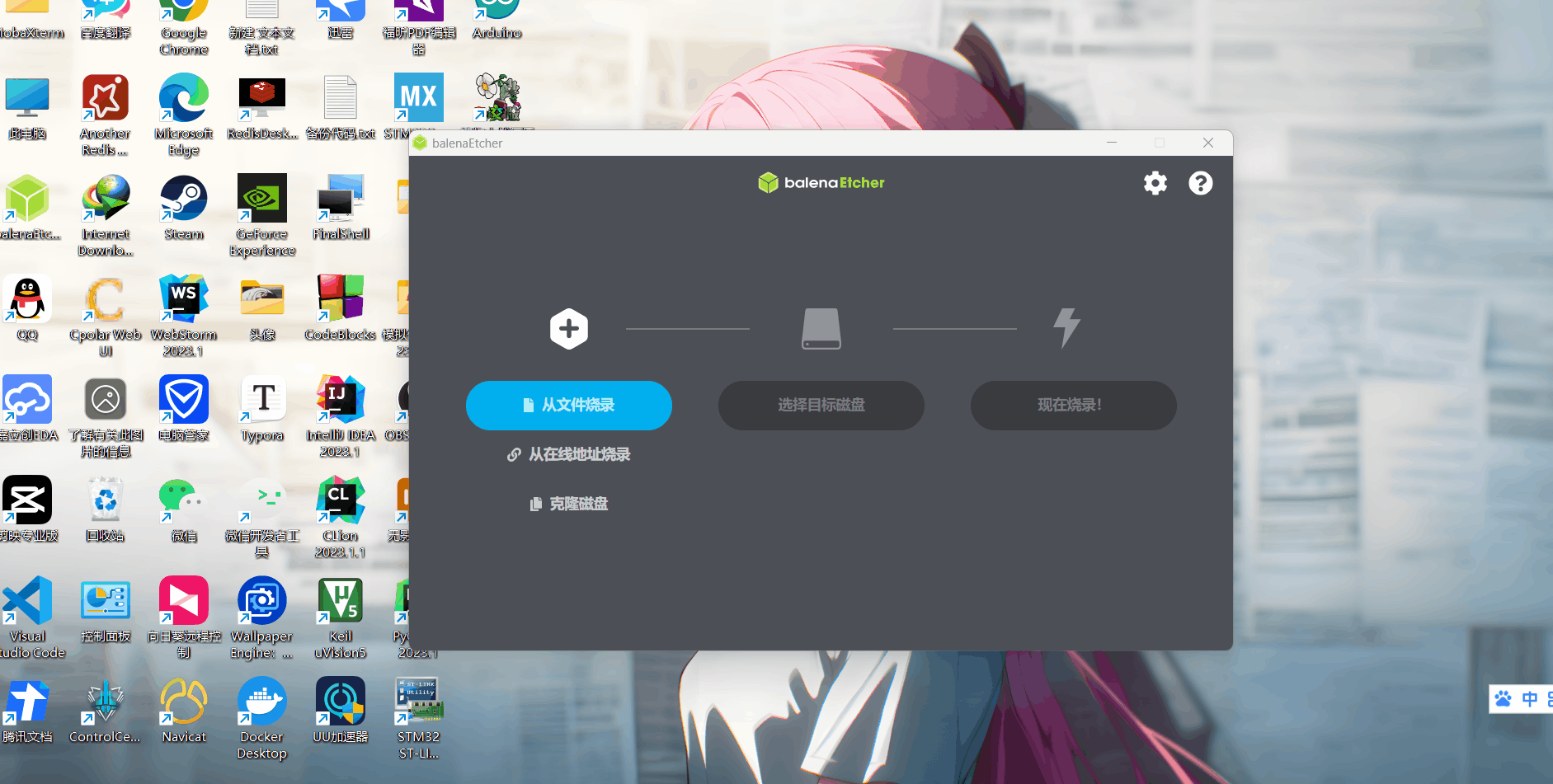
Task: Open 腾讯文档 desktop shortcut
Action: pos(27,711)
